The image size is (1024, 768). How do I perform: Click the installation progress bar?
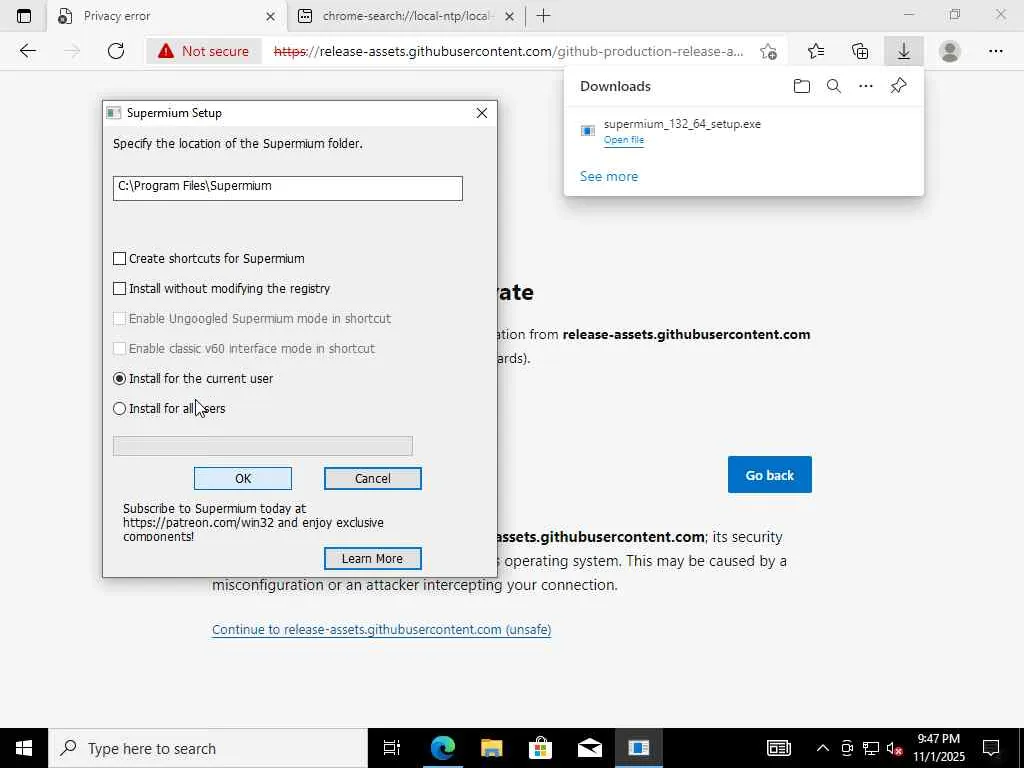(263, 446)
